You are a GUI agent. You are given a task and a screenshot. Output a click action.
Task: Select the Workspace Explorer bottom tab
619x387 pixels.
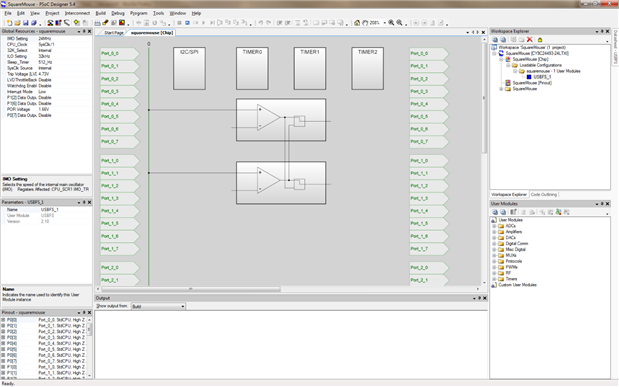[509, 195]
